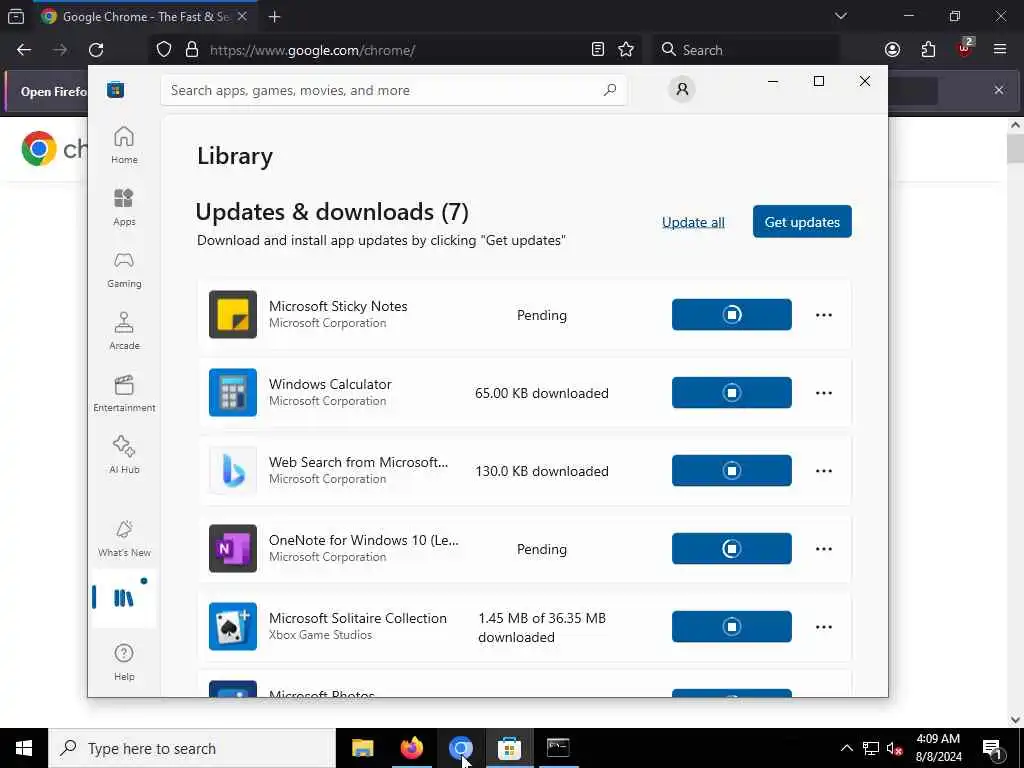Click the muted volume tray icon

[x=894, y=748]
